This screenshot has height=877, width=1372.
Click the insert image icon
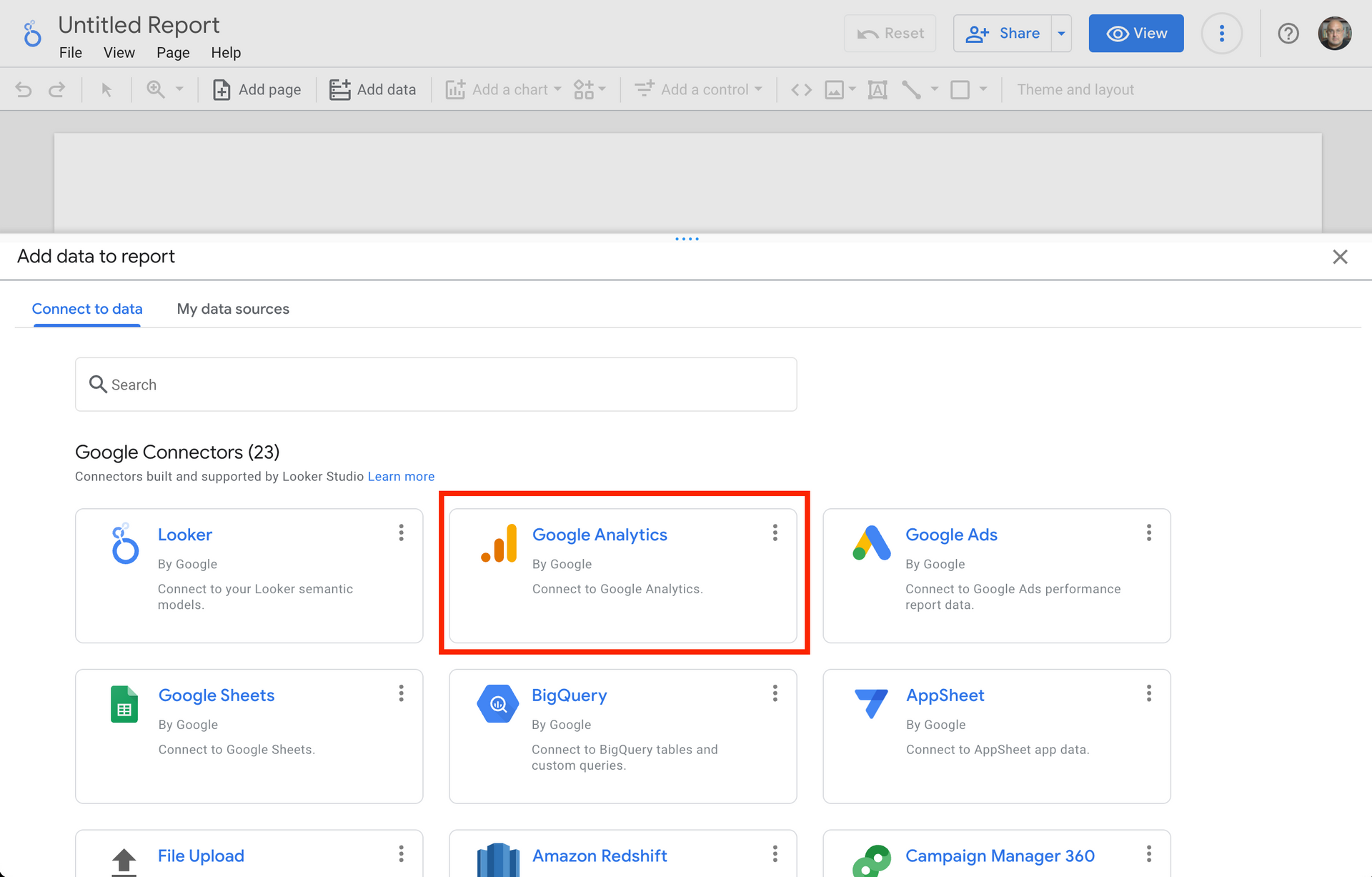(x=834, y=89)
